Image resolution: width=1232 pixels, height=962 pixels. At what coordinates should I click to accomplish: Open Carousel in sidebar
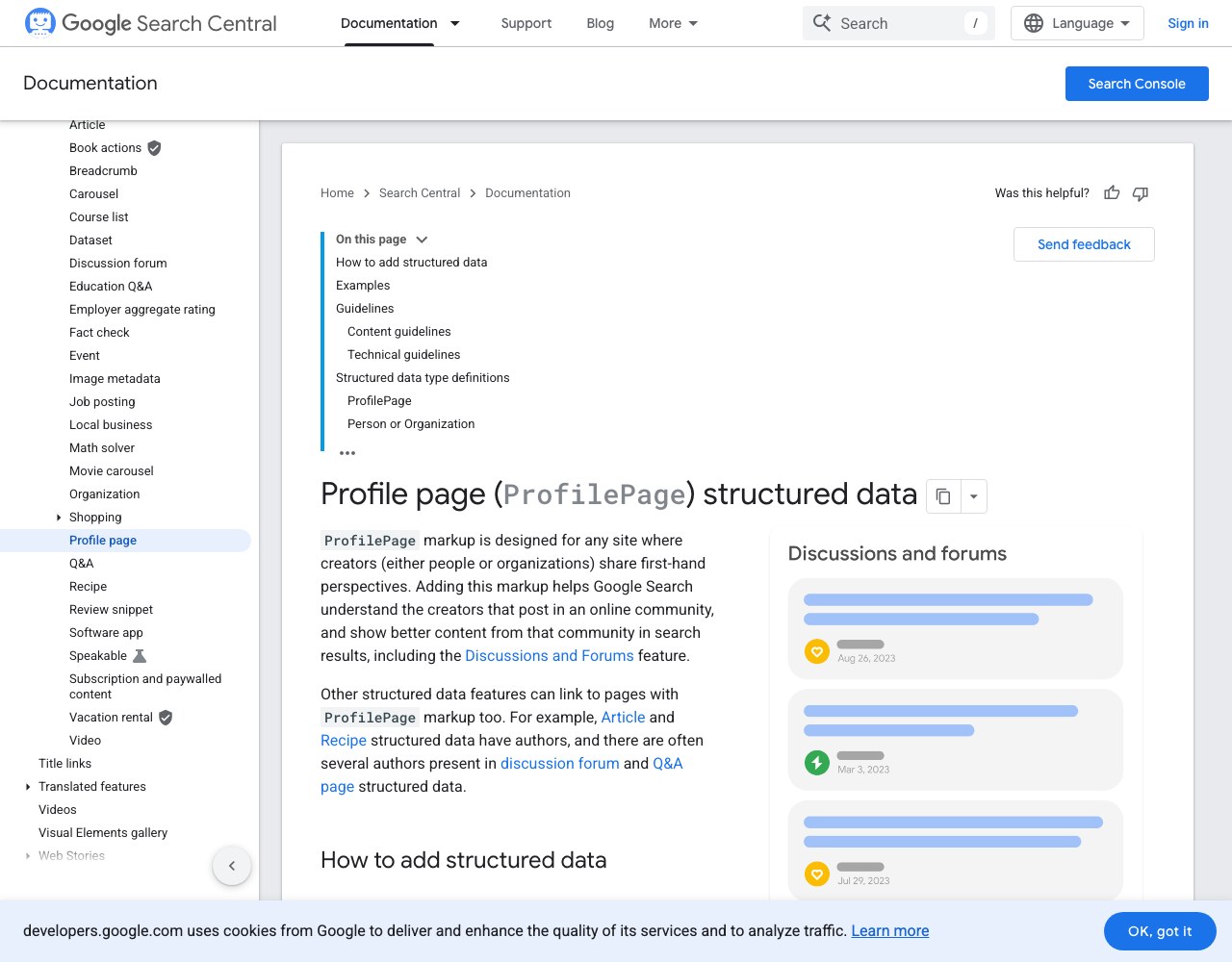[x=93, y=194]
